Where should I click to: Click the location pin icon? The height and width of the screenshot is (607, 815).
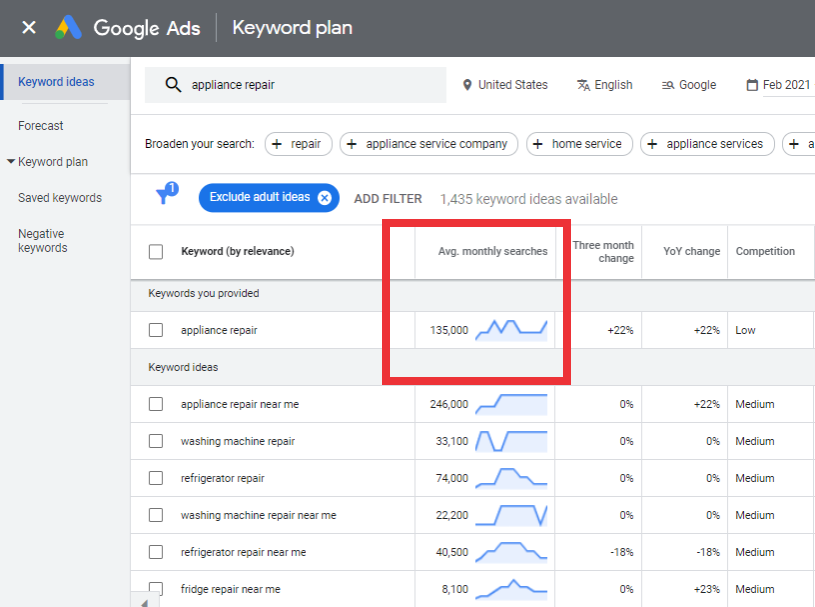click(467, 85)
